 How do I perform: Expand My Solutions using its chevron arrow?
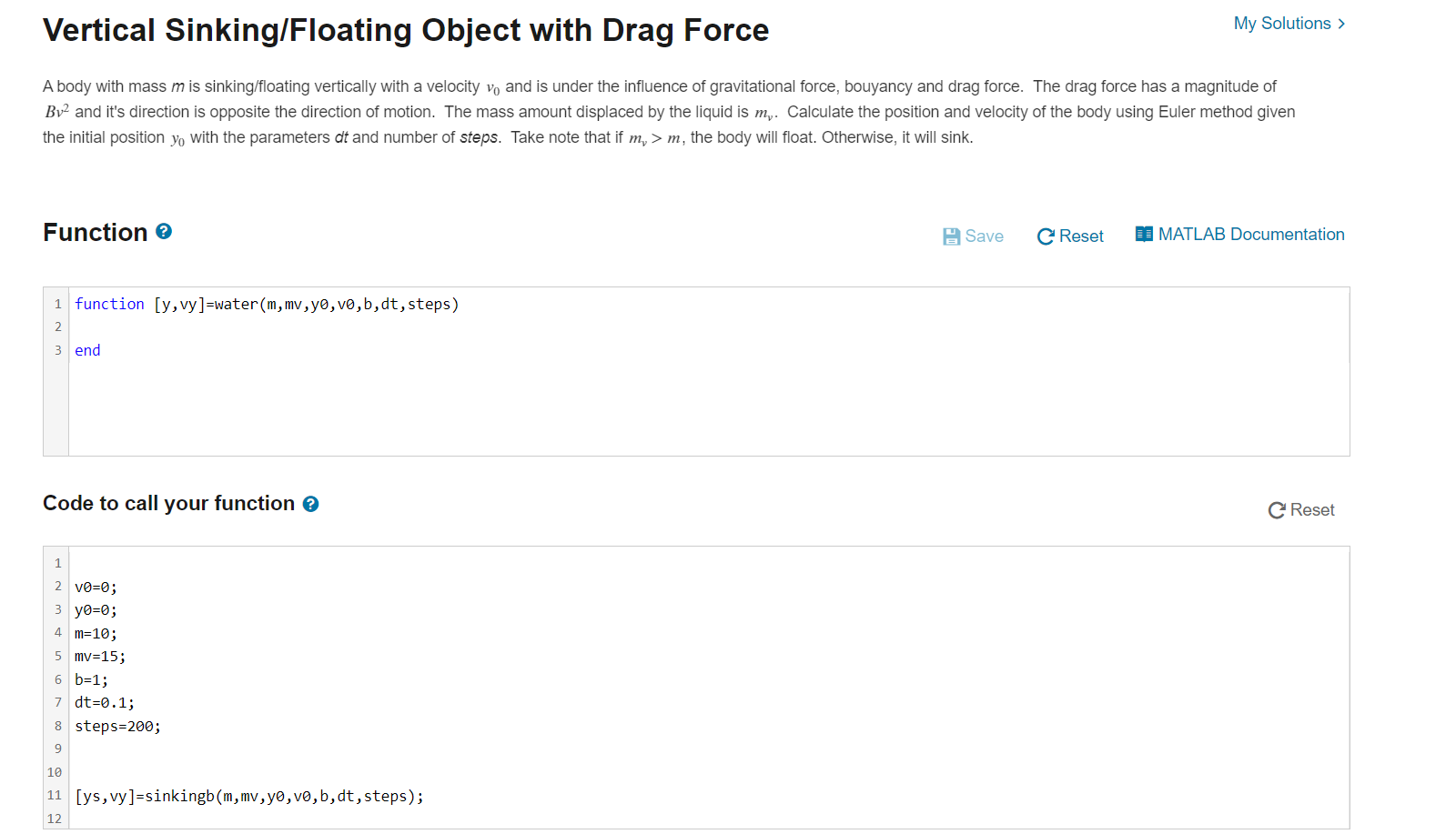(1340, 23)
